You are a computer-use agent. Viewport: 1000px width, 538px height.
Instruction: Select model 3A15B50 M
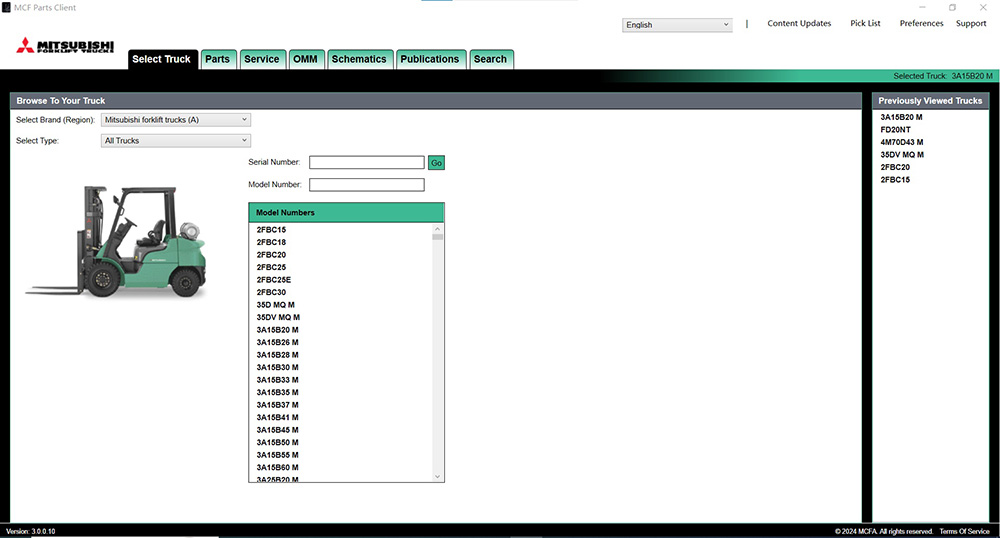coord(277,442)
